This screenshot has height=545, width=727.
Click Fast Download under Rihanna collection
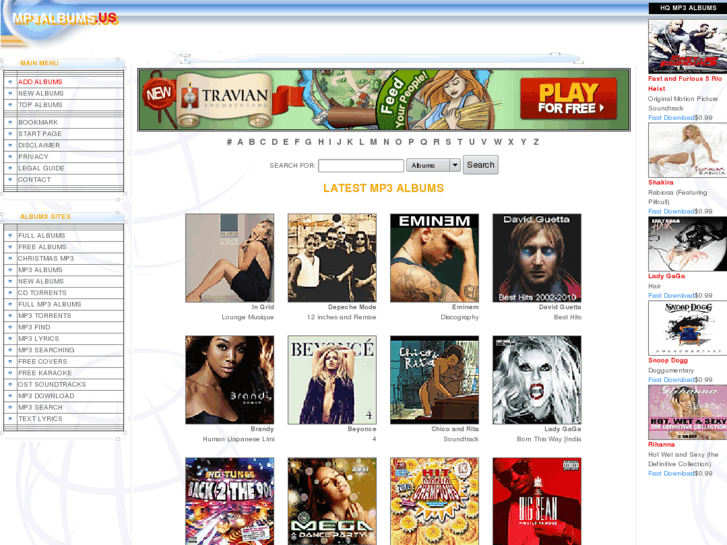click(x=671, y=474)
